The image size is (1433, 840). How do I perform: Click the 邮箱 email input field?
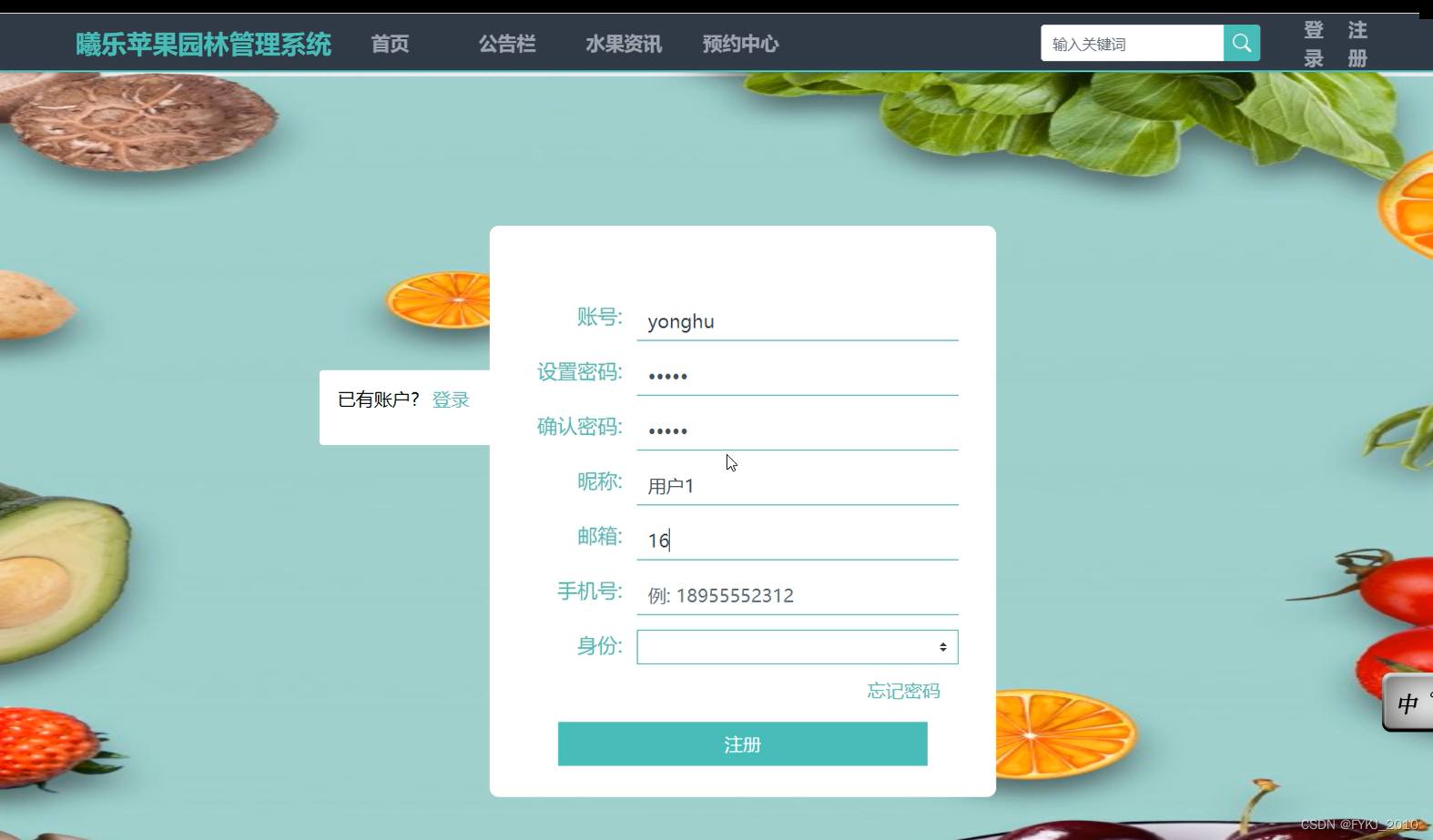(798, 541)
